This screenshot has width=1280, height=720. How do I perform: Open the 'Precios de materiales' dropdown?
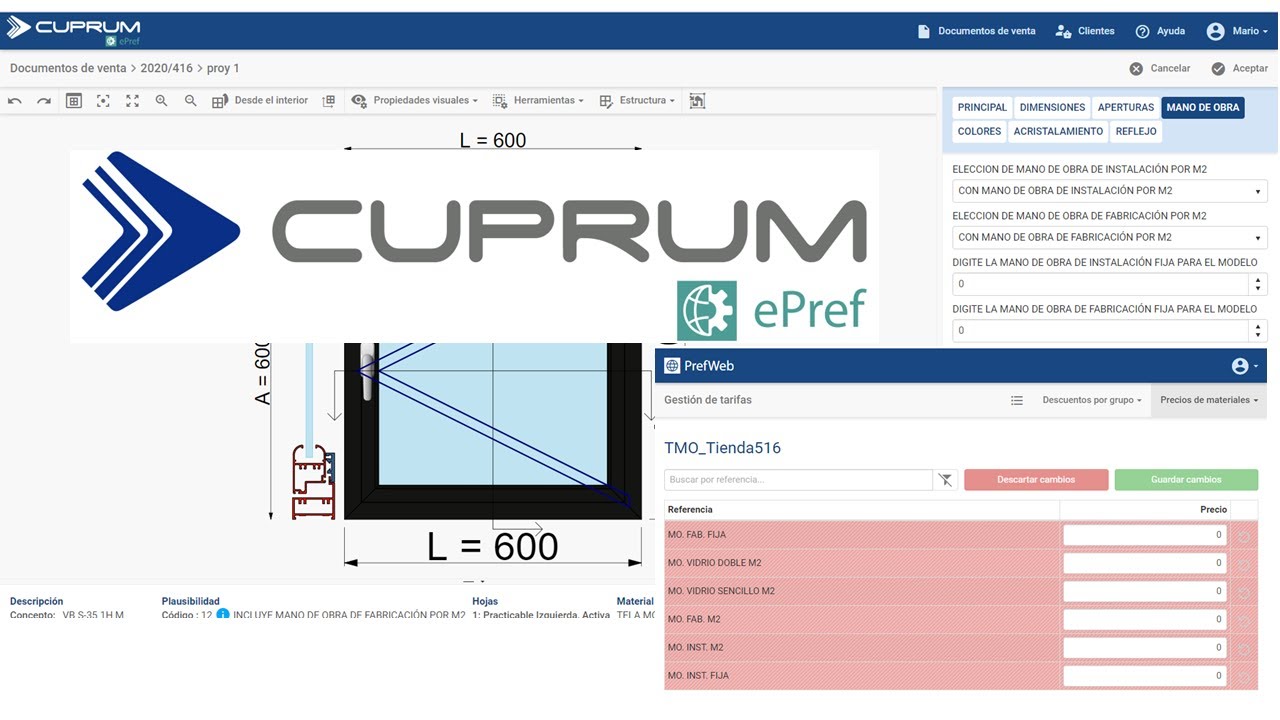[x=1209, y=400]
